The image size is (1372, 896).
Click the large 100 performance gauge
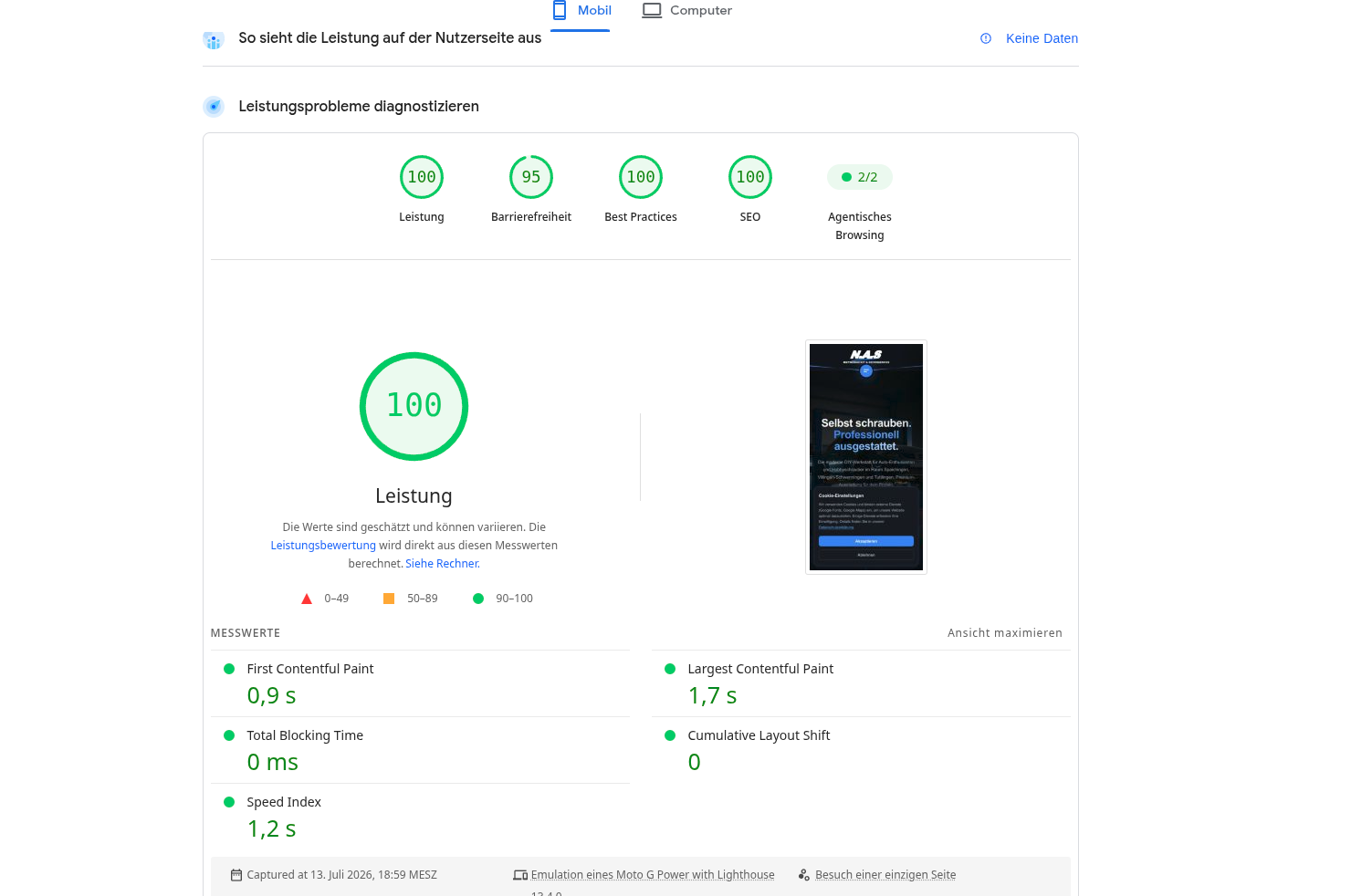414,406
